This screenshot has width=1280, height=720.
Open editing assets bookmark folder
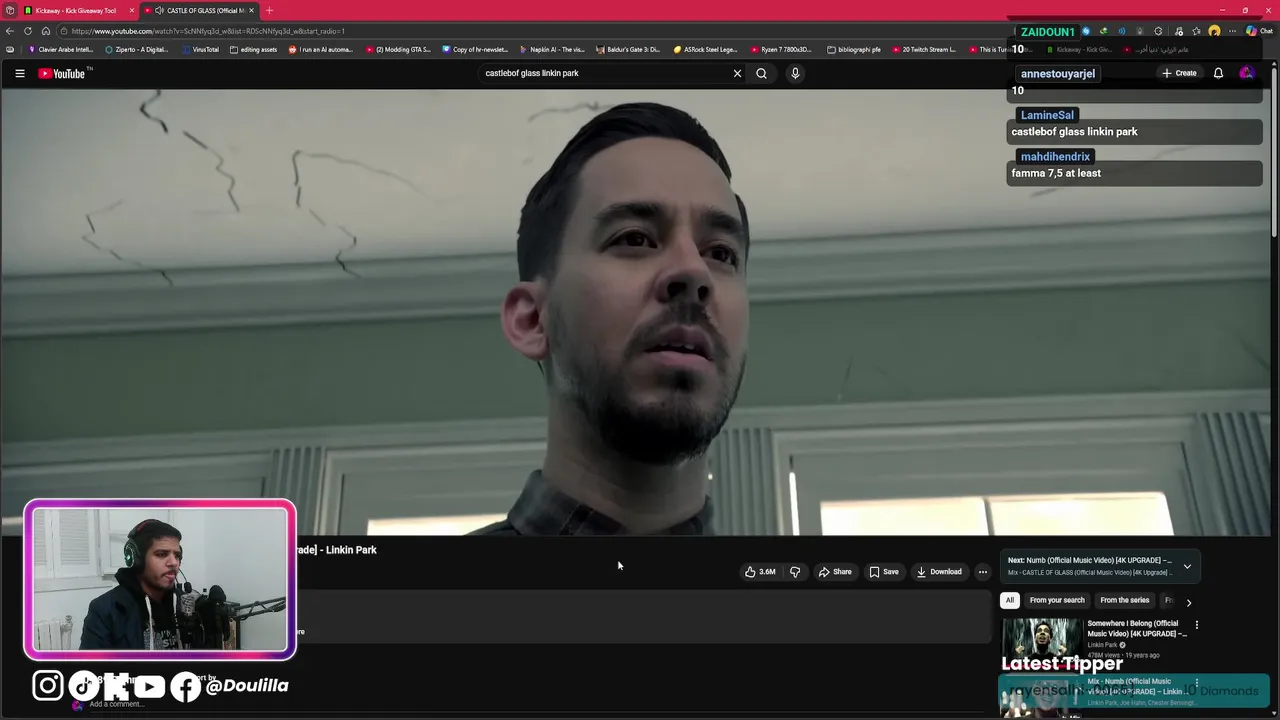pos(253,49)
